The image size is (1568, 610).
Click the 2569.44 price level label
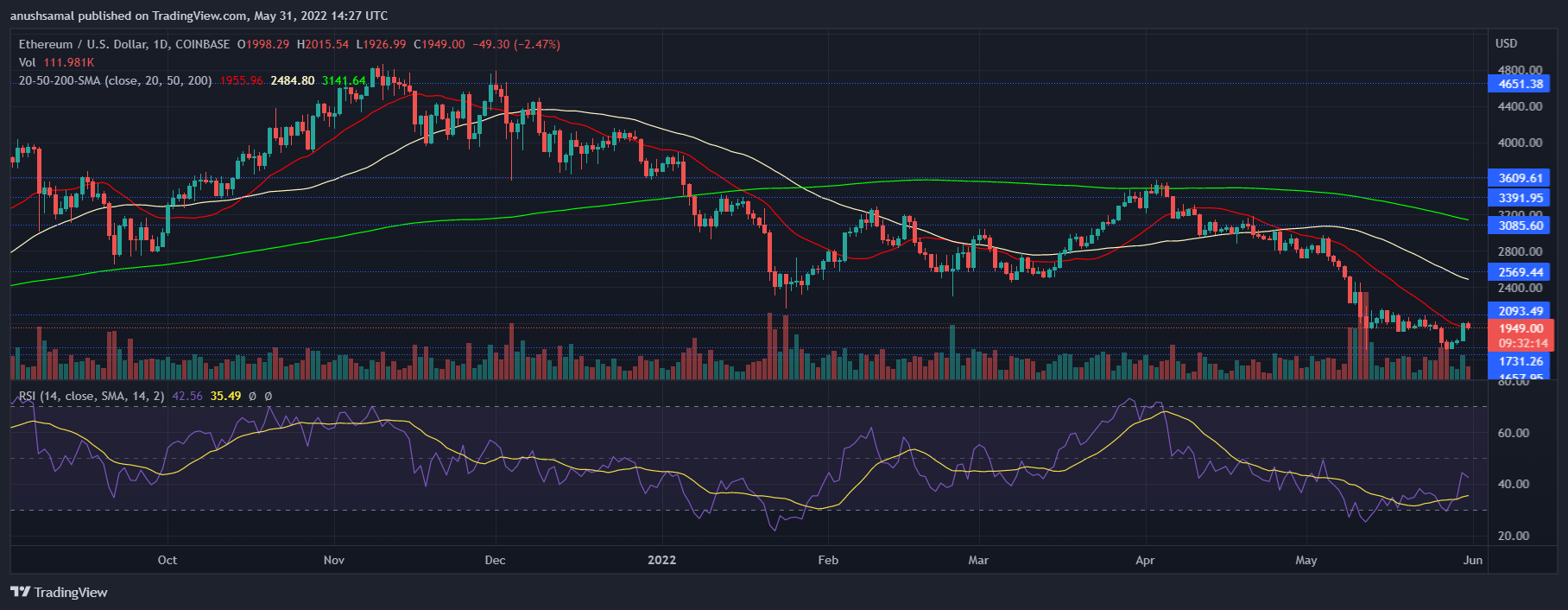click(x=1520, y=272)
